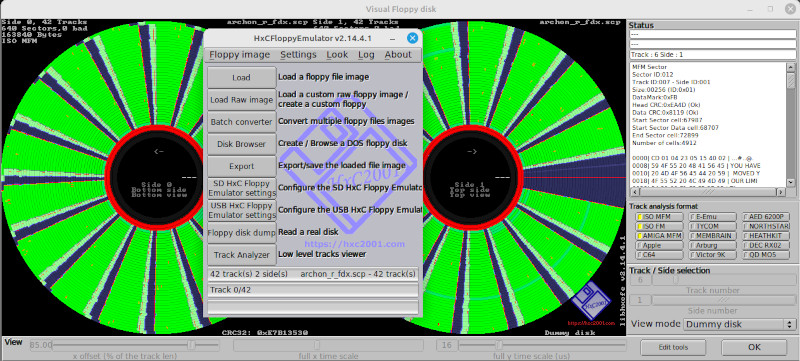Viewport: 800px width, 361px height.
Task: Open SD HxC Floppy Emulator settings
Action: tap(241, 188)
